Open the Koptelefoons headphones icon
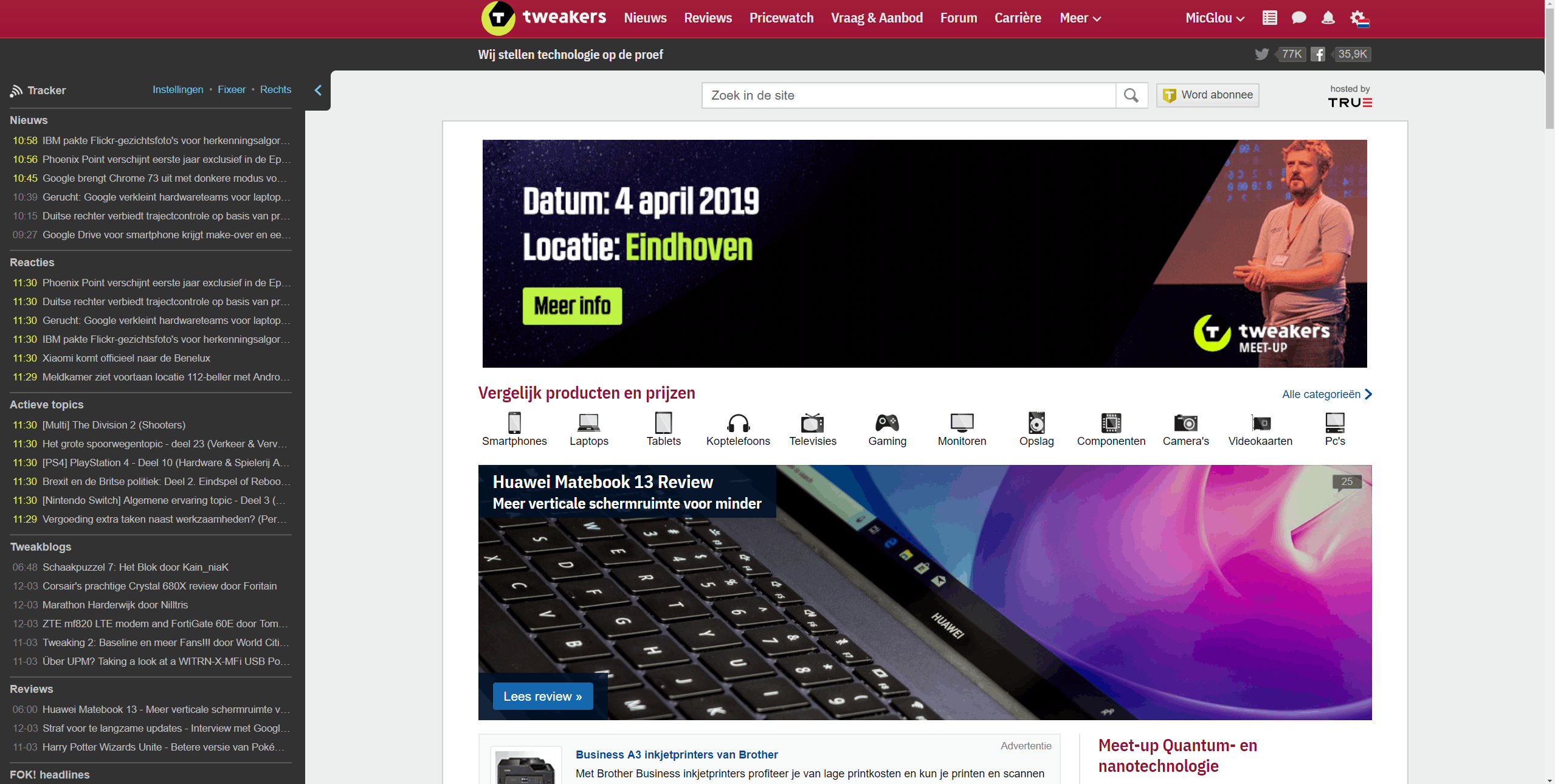Screen dimensions: 1555x784 (738, 422)
